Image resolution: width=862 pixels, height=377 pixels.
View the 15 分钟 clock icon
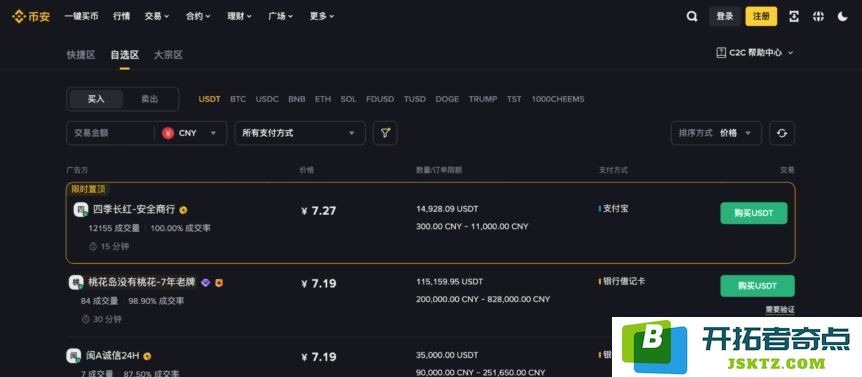click(x=93, y=247)
